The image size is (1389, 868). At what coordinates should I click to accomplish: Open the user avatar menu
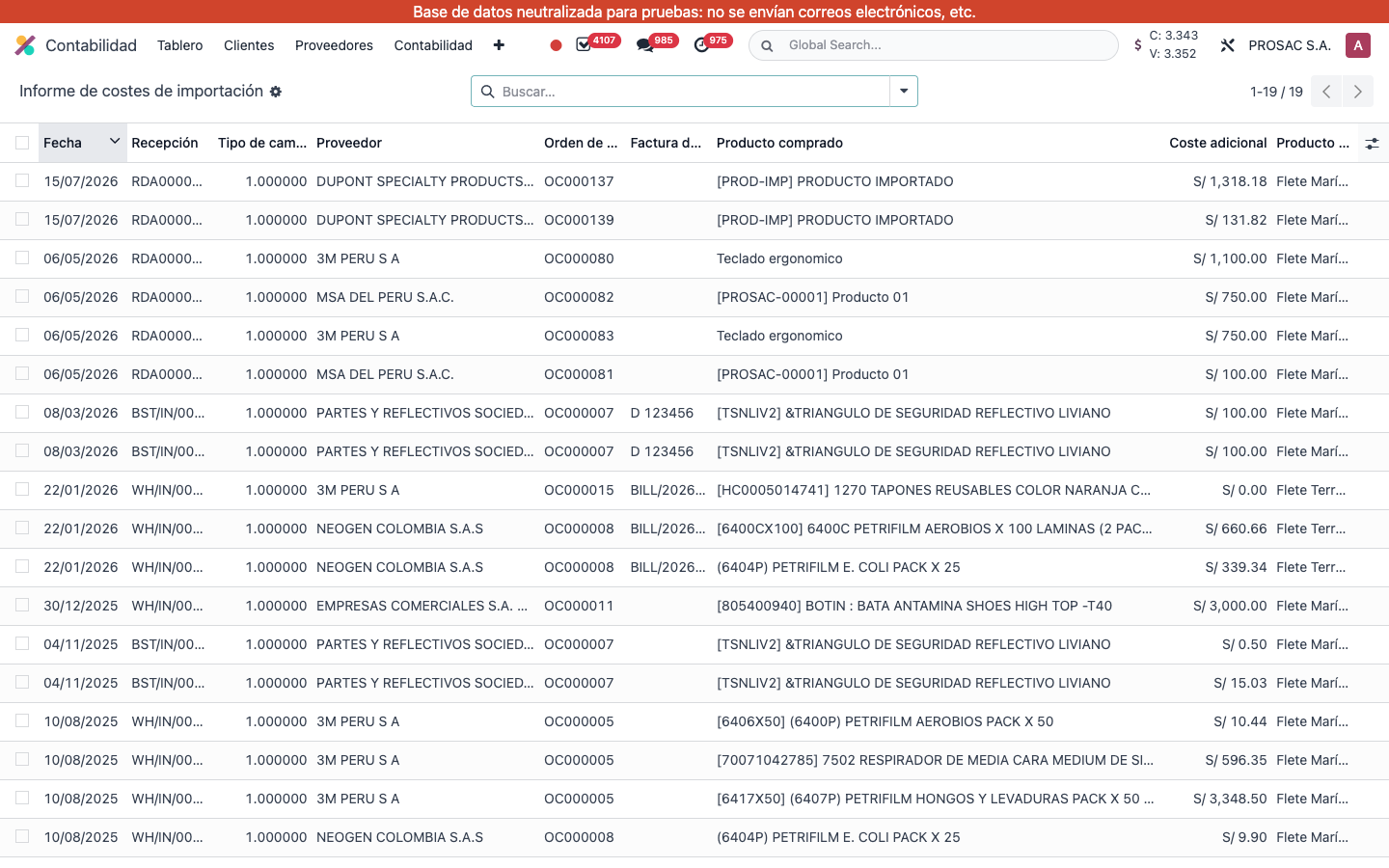[1358, 45]
